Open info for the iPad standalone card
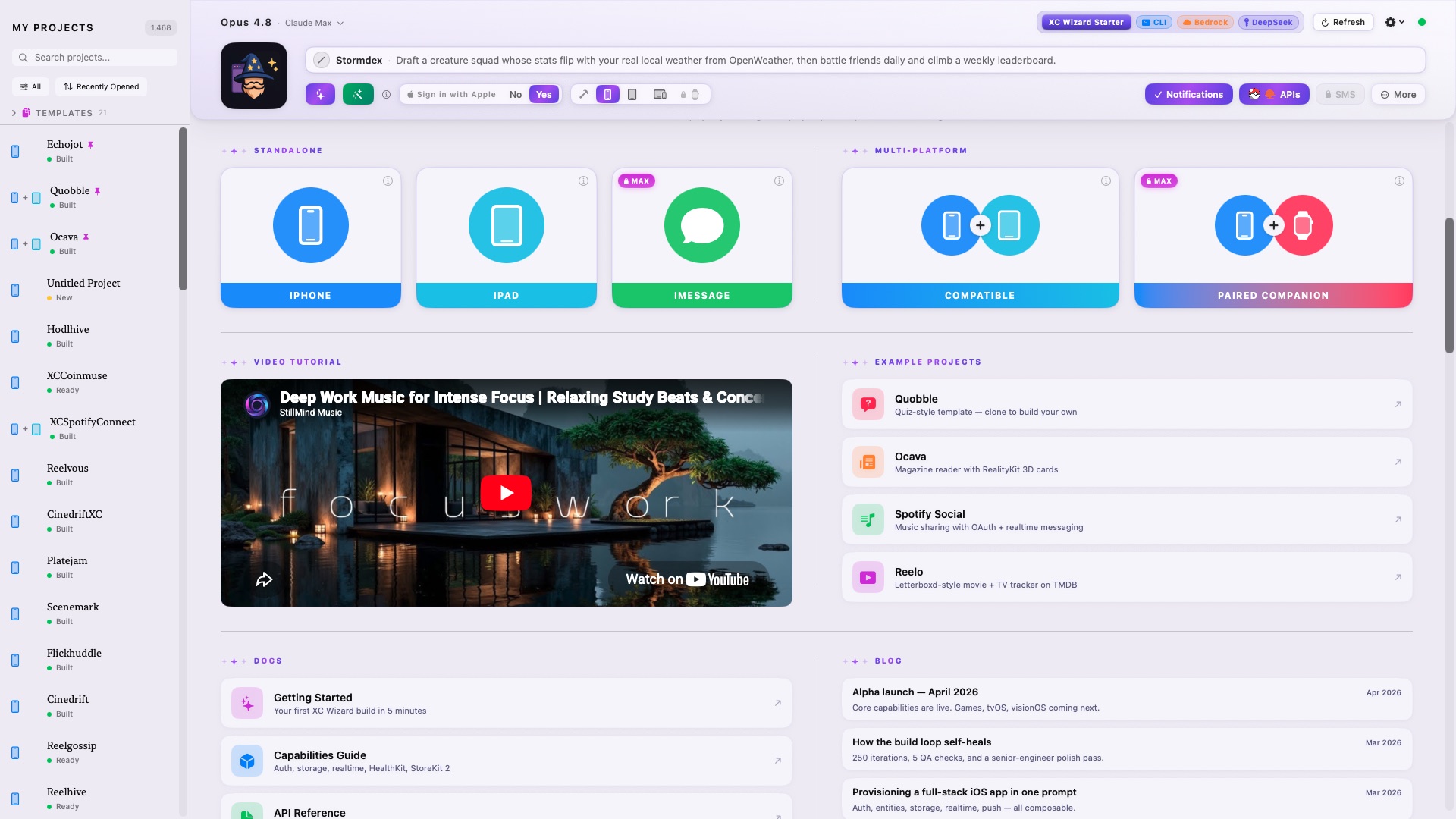Viewport: 1456px width, 819px height. 583,180
